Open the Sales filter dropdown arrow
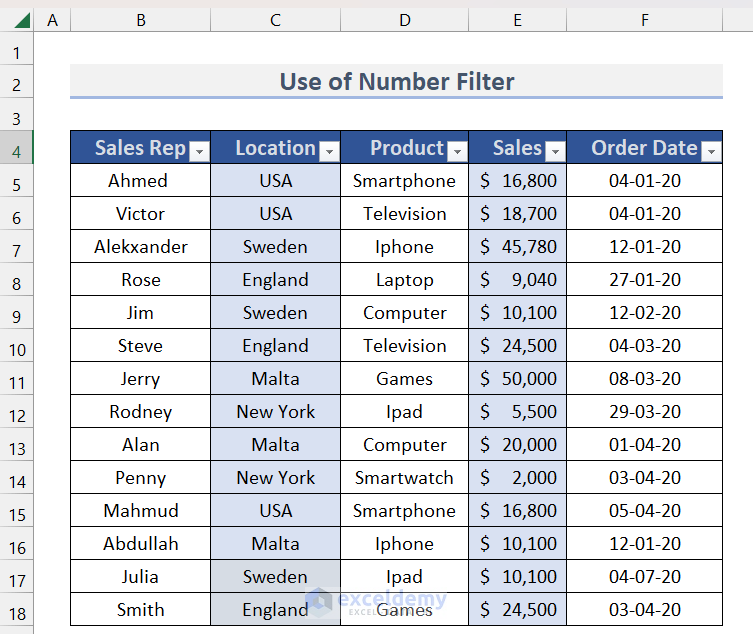The image size is (753, 634). (x=555, y=151)
